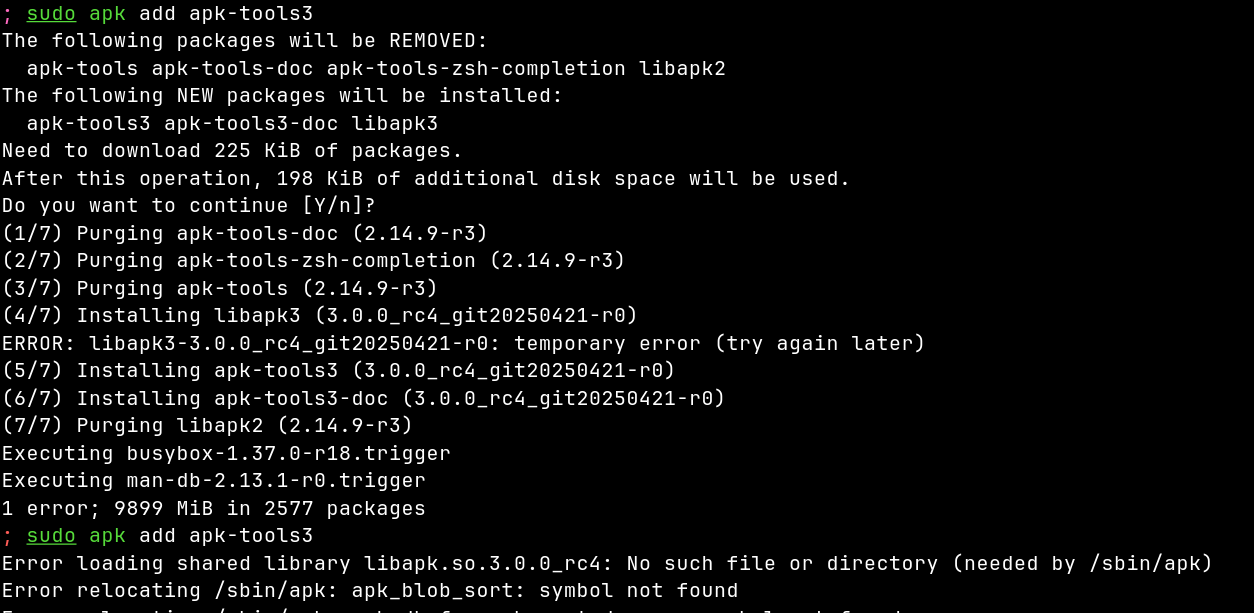This screenshot has width=1254, height=613.
Task: Click the underlined sudo in first command
Action: (51, 14)
